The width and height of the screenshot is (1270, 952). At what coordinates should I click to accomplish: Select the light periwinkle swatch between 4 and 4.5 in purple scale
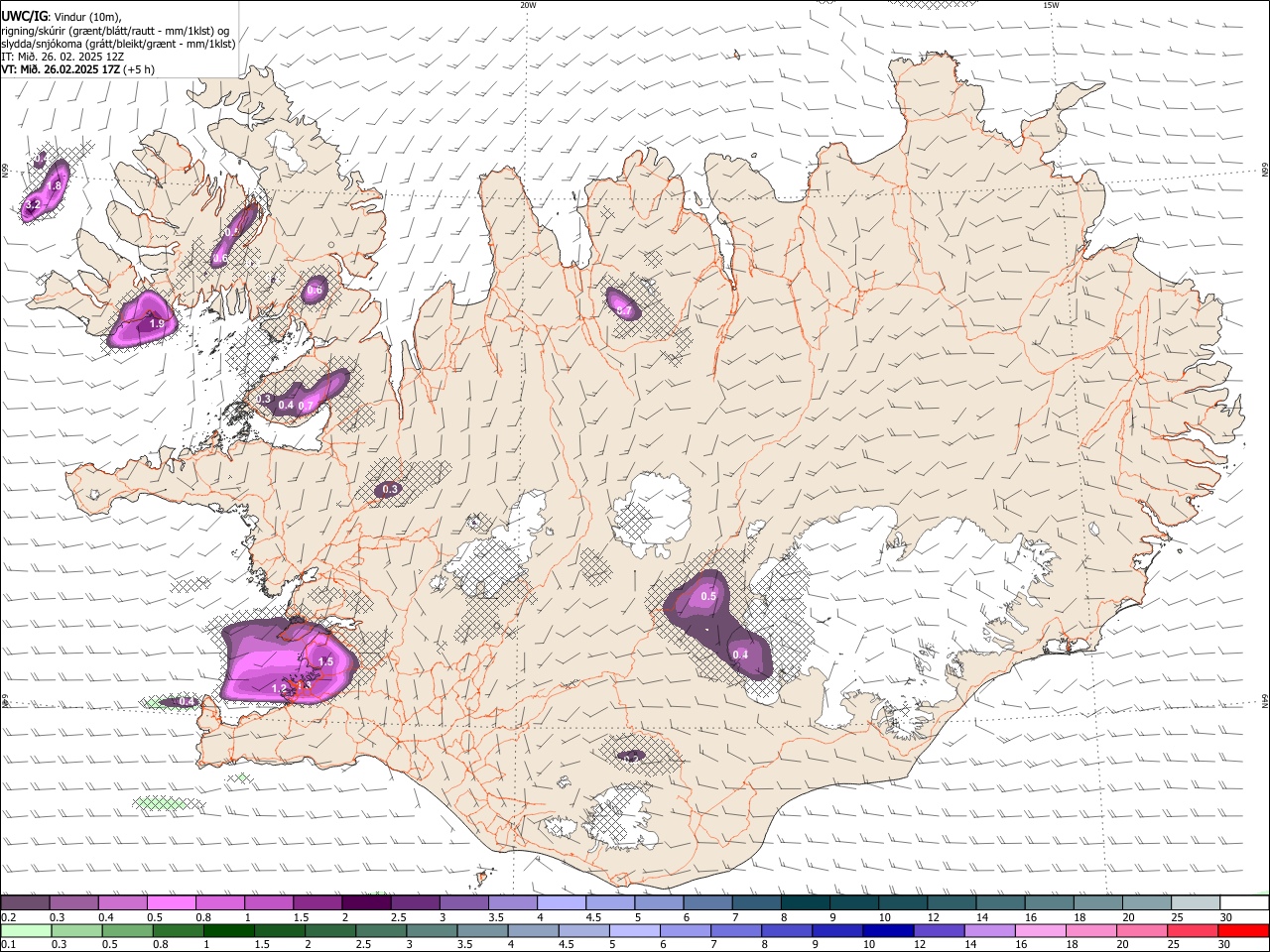coord(562,902)
